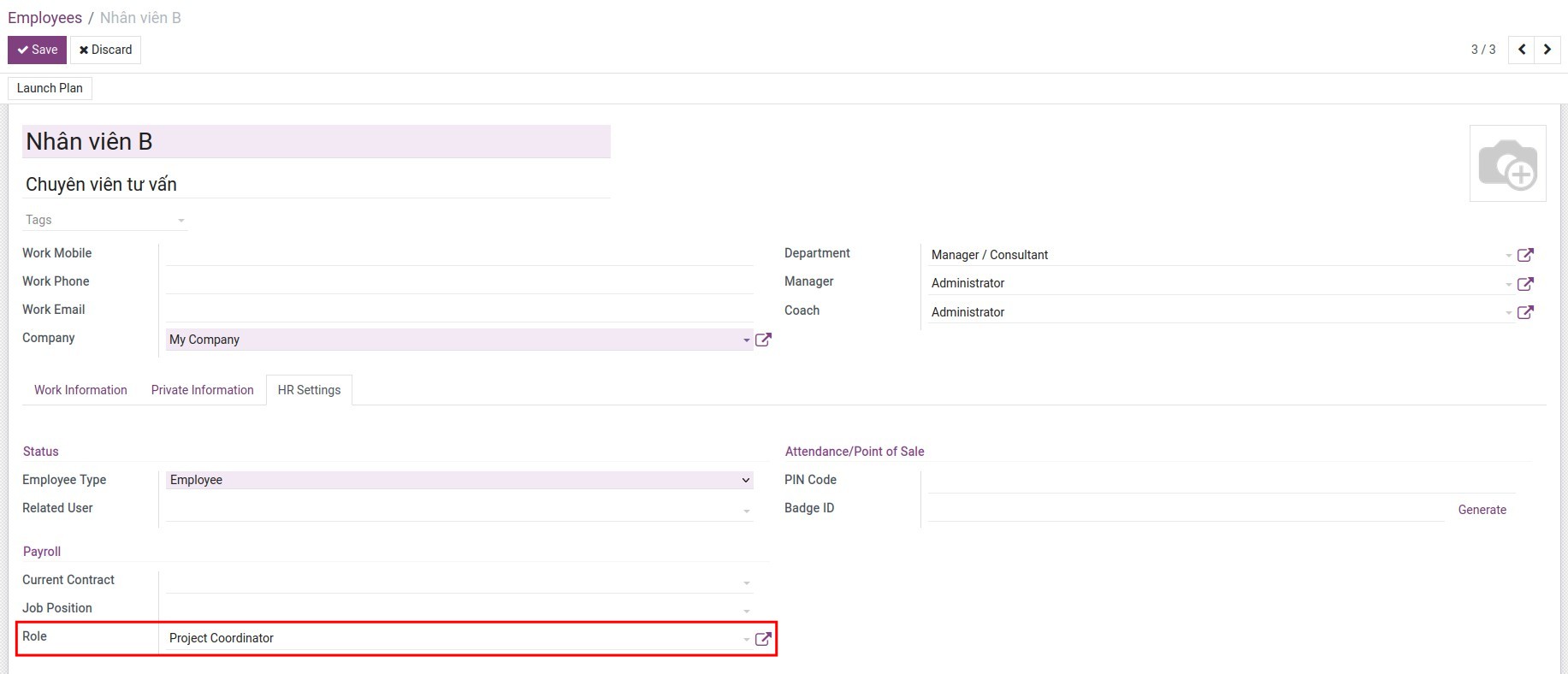1568x674 pixels.
Task: Switch to Work Information tab
Action: 80,390
